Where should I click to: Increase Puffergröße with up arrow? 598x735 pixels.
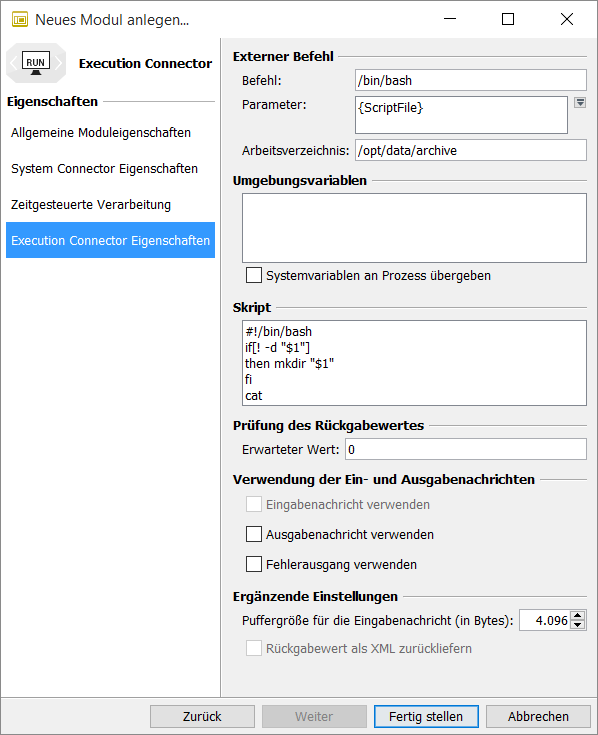578,615
